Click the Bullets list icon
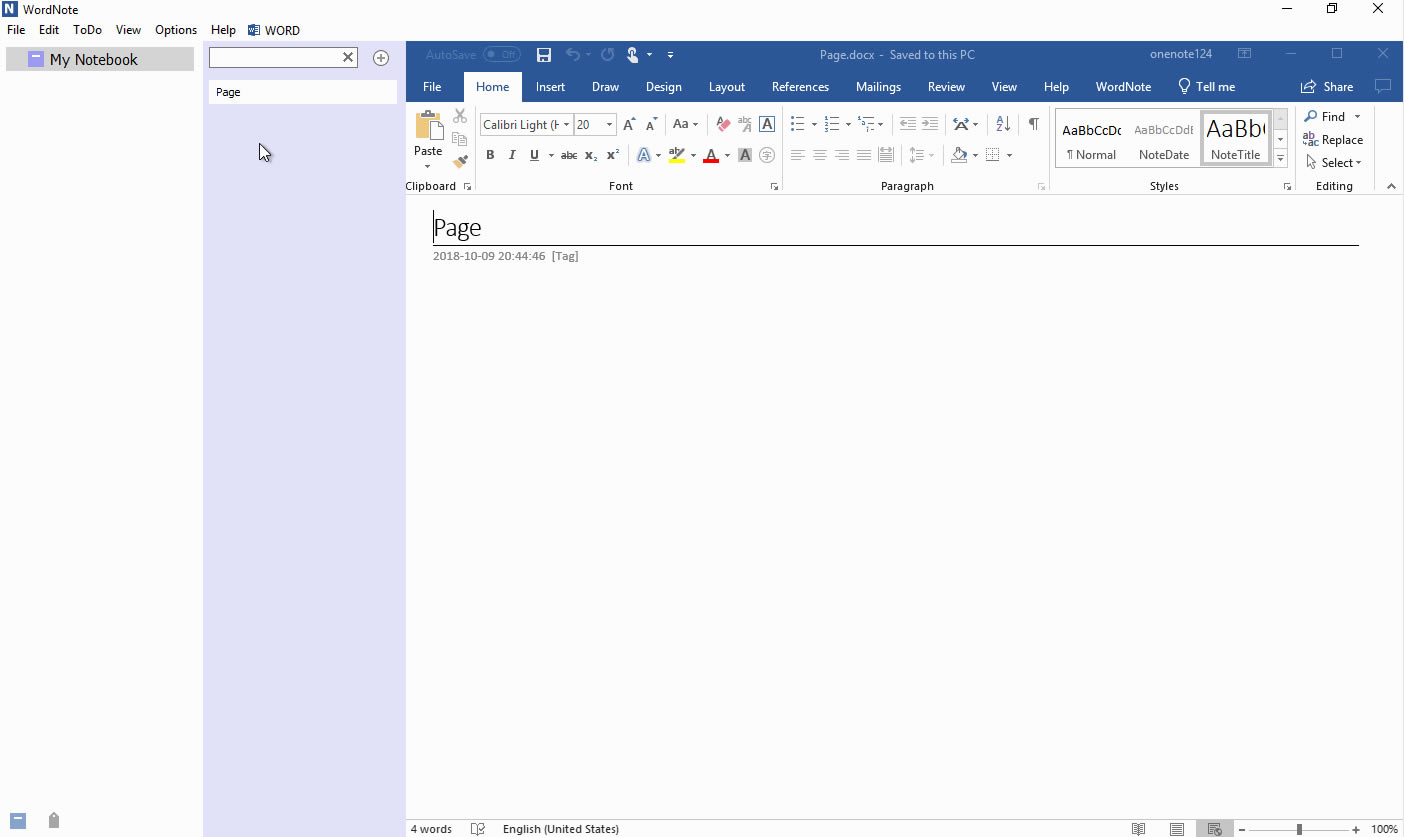1404x837 pixels. pyautogui.click(x=797, y=125)
